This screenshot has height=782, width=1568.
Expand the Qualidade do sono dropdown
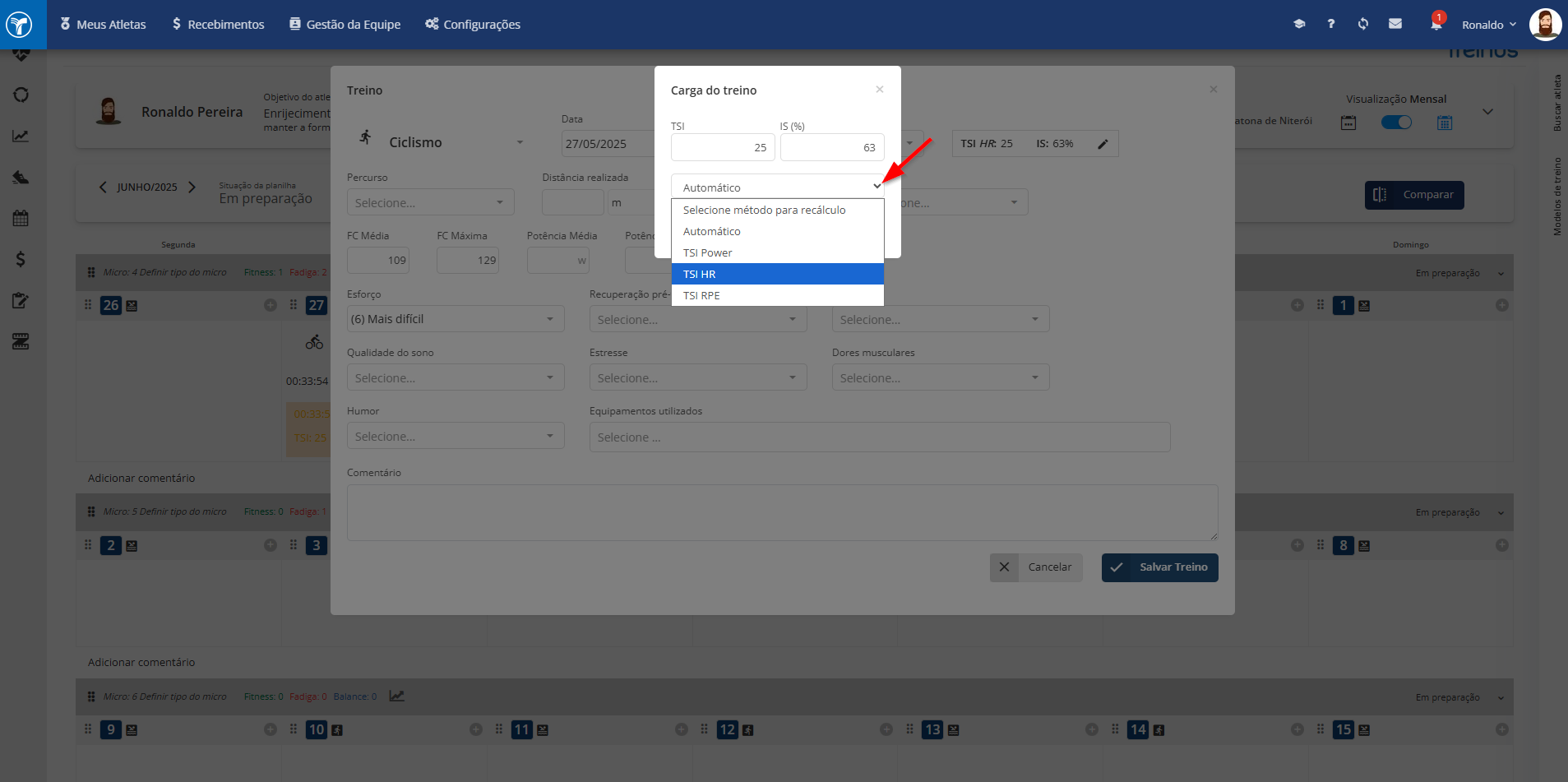click(x=456, y=377)
